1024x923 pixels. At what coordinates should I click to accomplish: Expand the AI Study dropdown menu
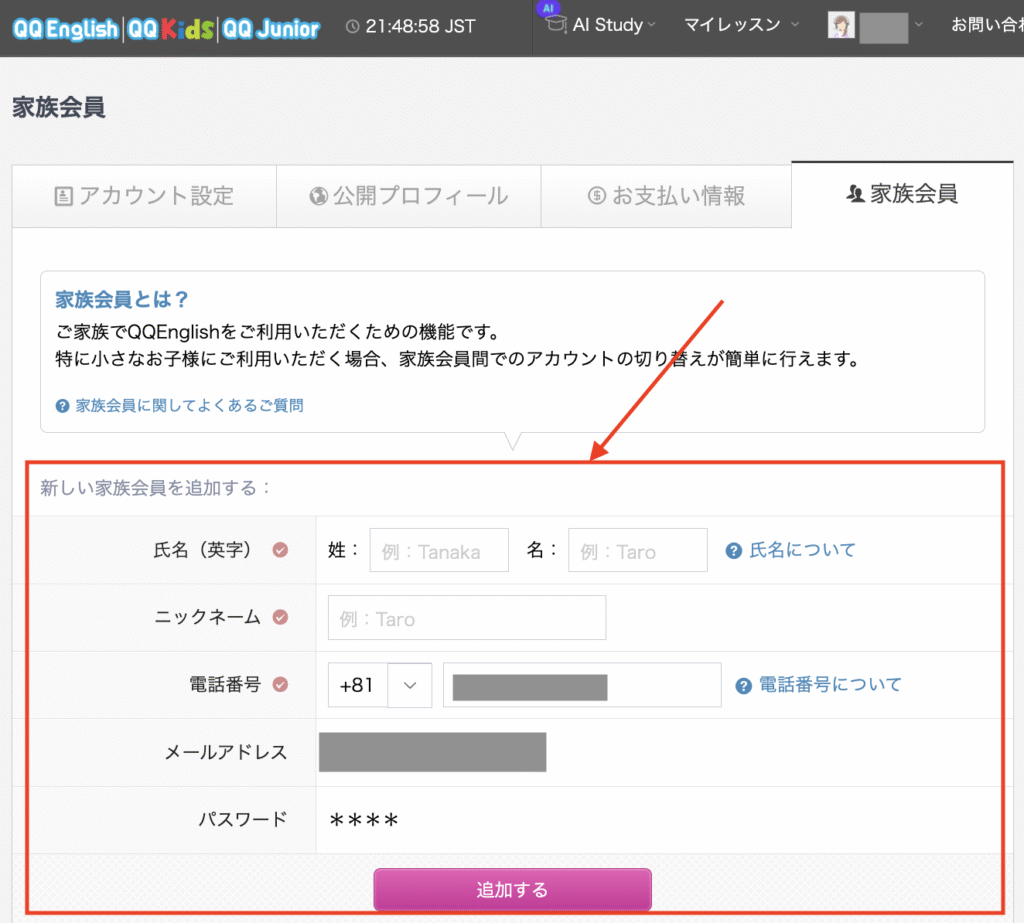[652, 26]
